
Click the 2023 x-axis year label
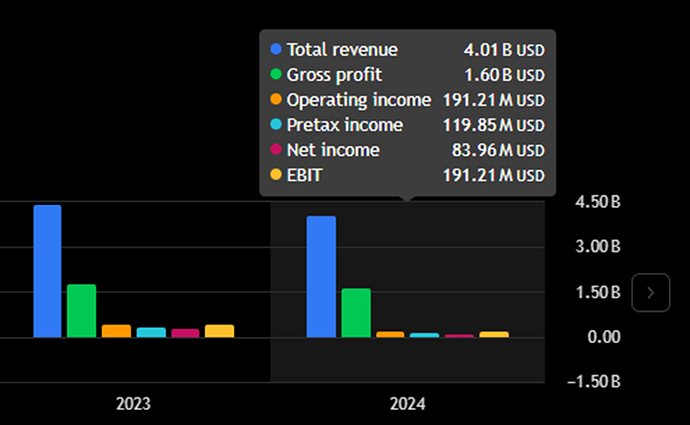coord(133,405)
